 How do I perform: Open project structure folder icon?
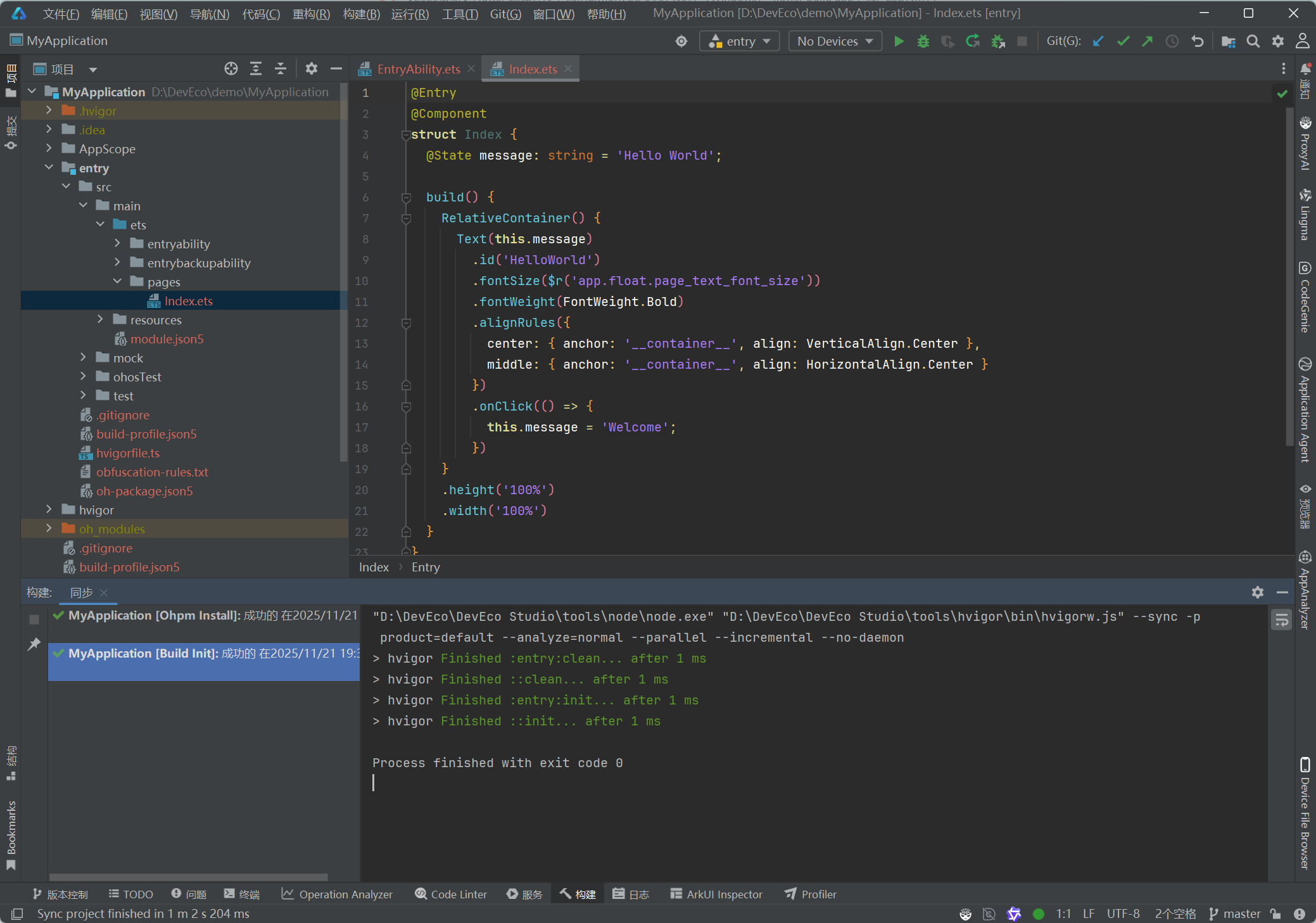pos(1229,41)
